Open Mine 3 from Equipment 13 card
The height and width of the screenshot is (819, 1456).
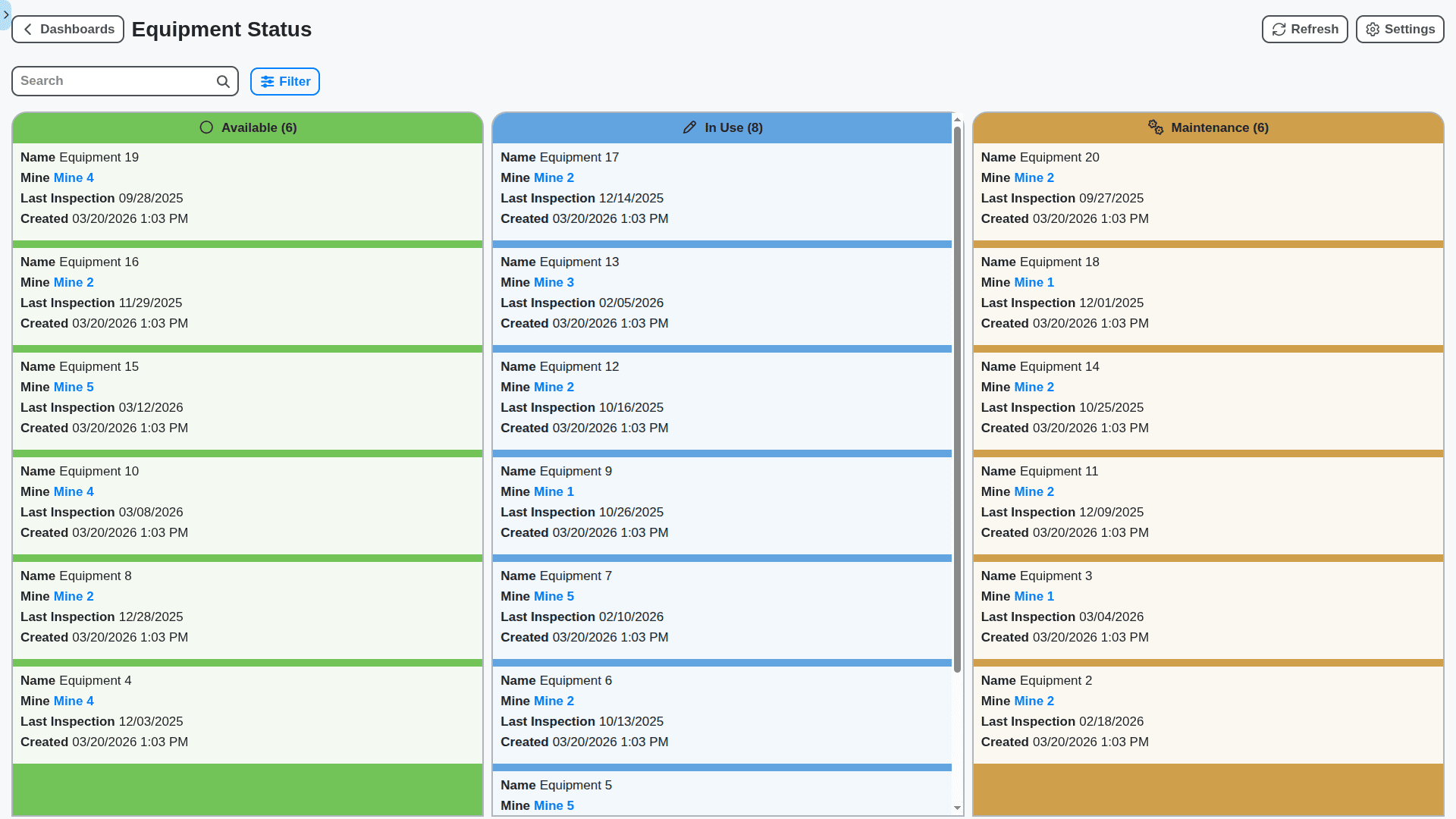554,282
